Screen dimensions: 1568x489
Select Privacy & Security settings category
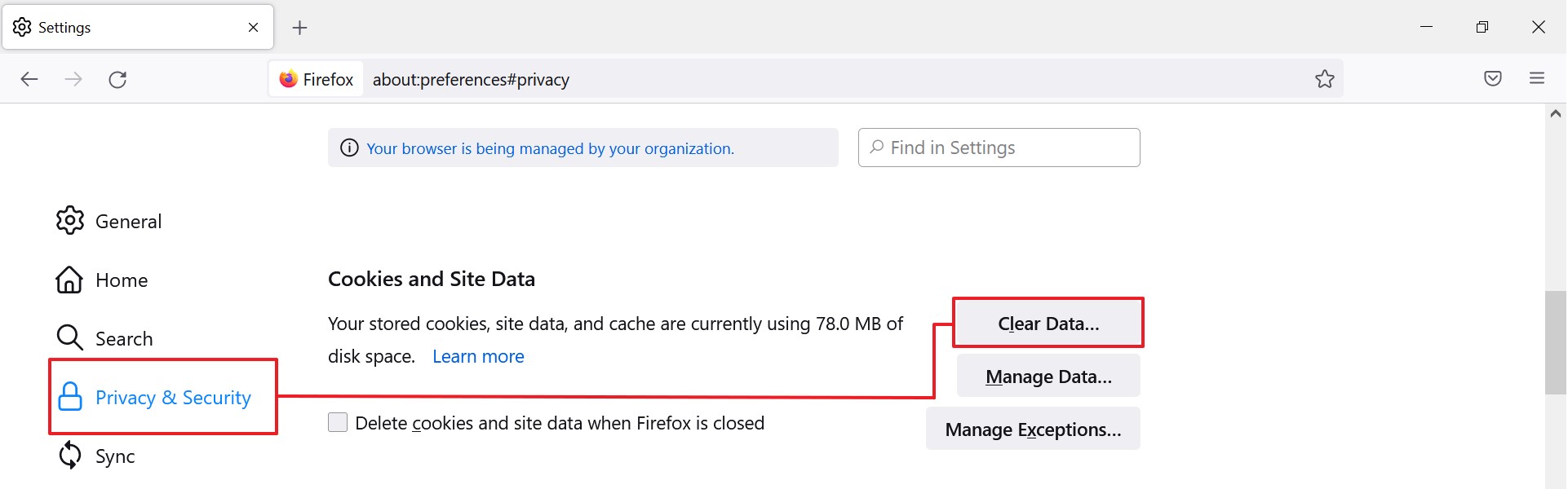[172, 397]
